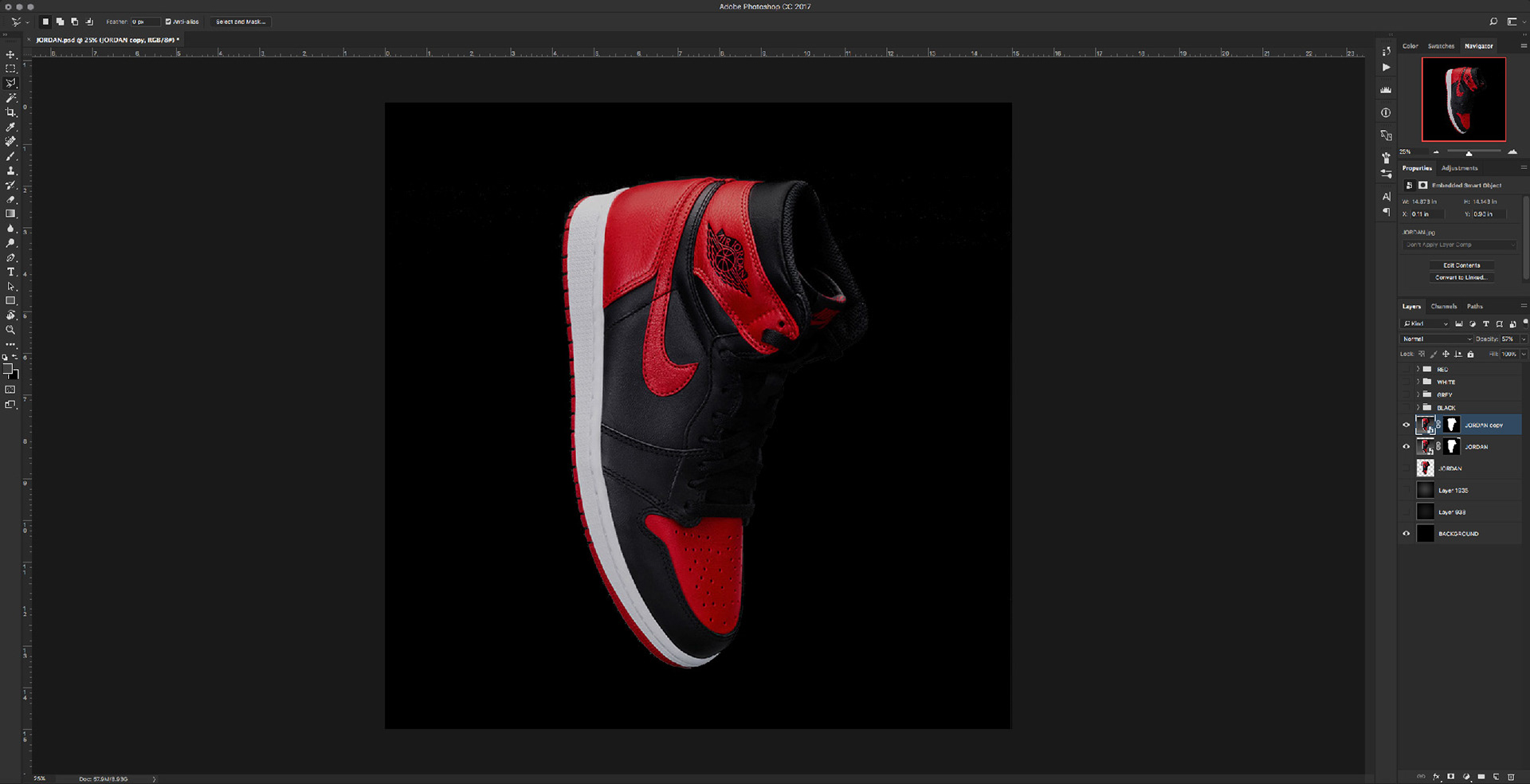Select the Dodge tool

pyautogui.click(x=10, y=243)
